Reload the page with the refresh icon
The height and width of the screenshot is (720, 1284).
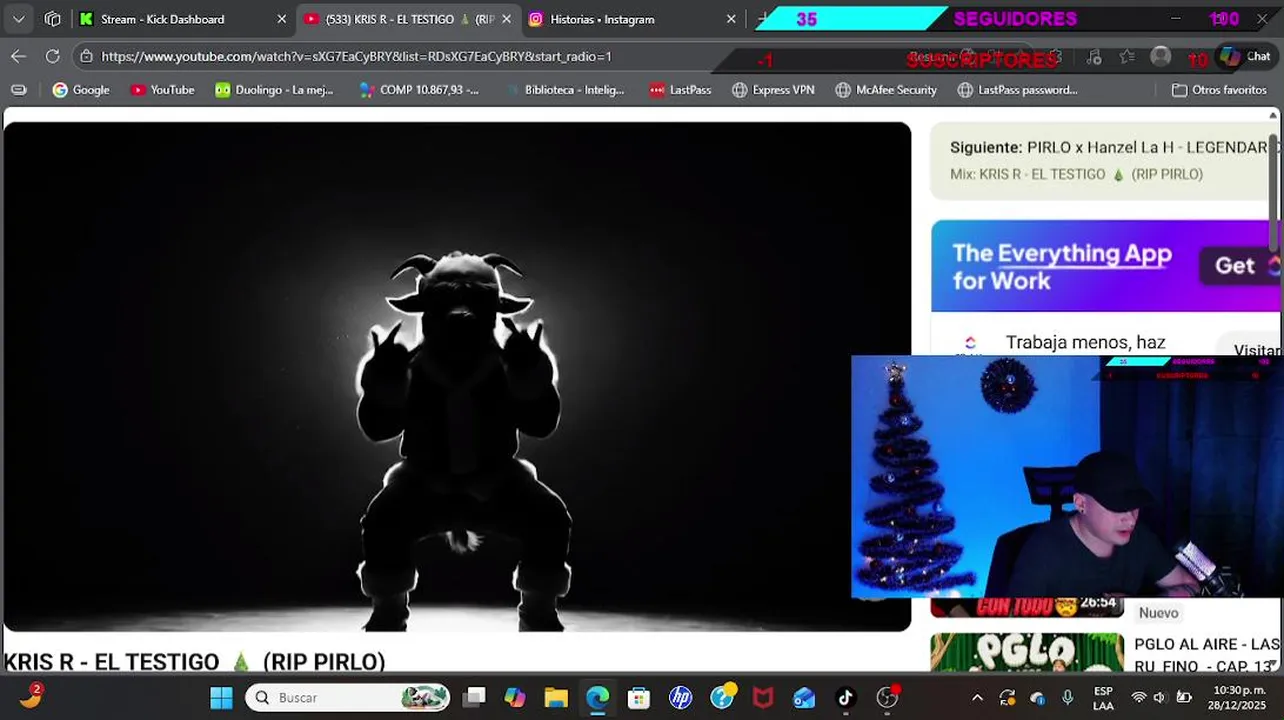point(53,57)
